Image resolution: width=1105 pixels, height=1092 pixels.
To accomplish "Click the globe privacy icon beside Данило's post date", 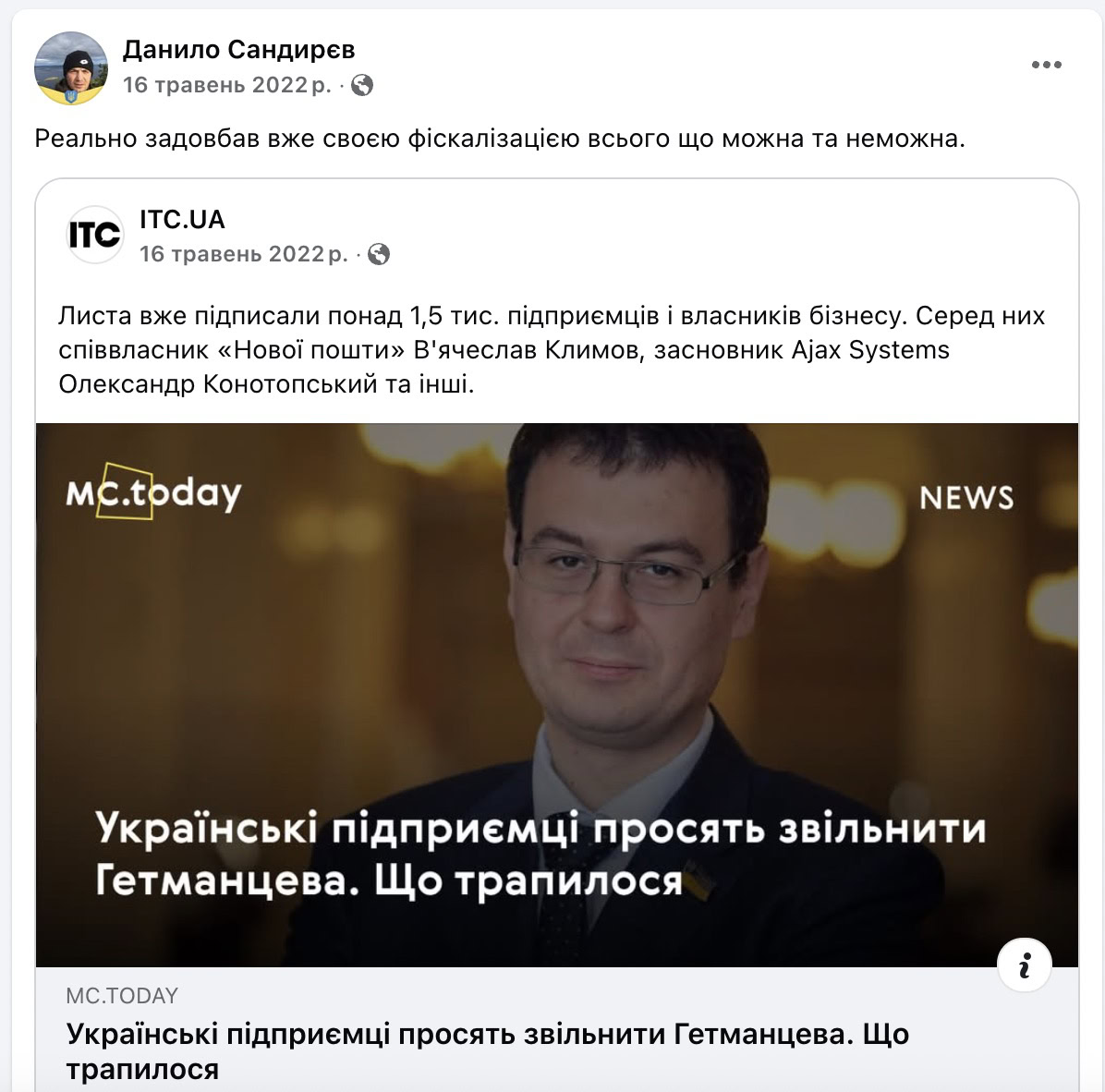I will (x=362, y=85).
